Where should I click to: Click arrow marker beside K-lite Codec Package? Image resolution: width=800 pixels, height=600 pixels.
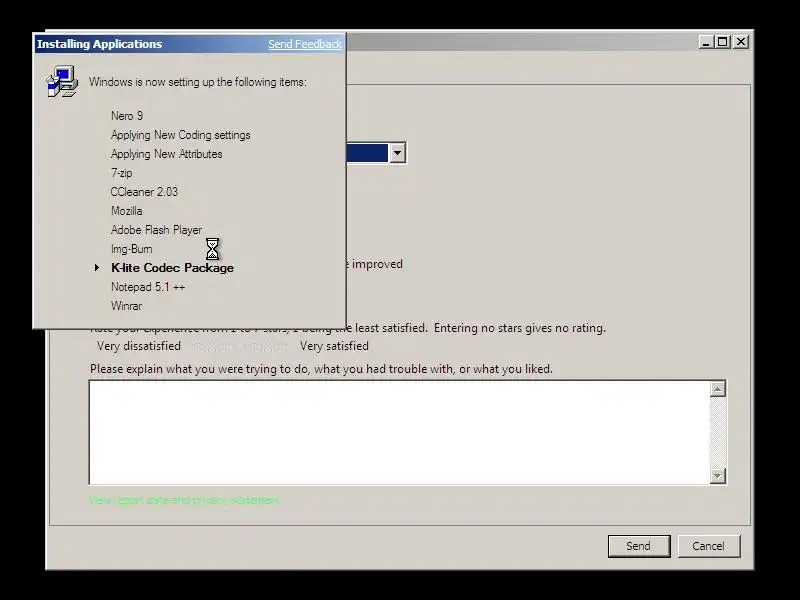pyautogui.click(x=96, y=267)
